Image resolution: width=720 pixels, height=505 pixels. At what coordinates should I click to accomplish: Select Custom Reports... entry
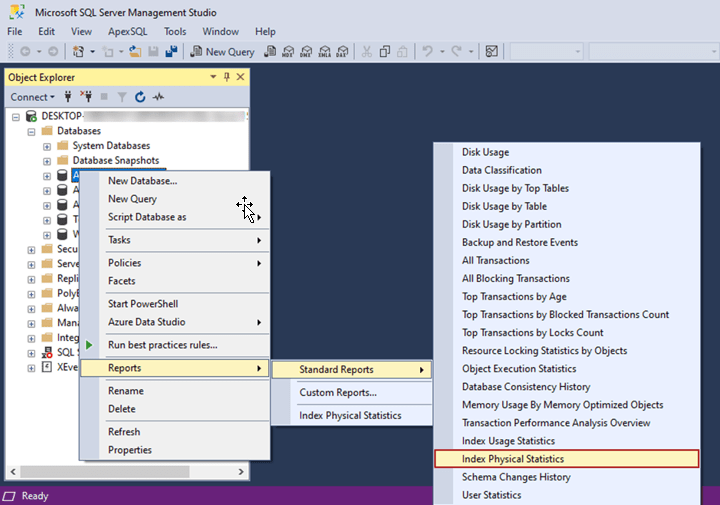tap(352, 393)
